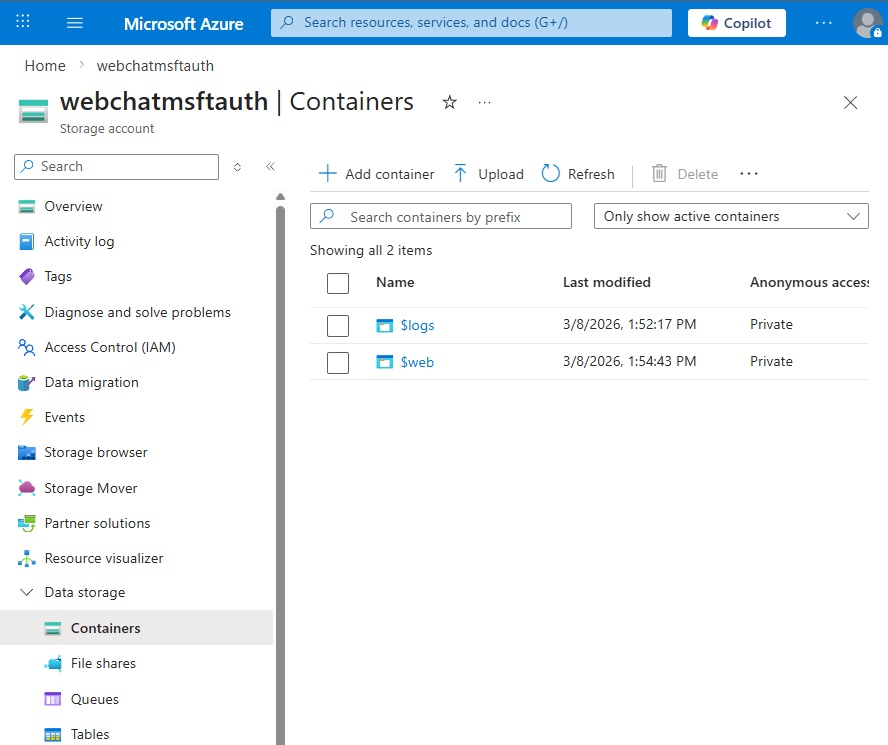Collapse the left sidebar menu
888x745 pixels.
pos(270,167)
